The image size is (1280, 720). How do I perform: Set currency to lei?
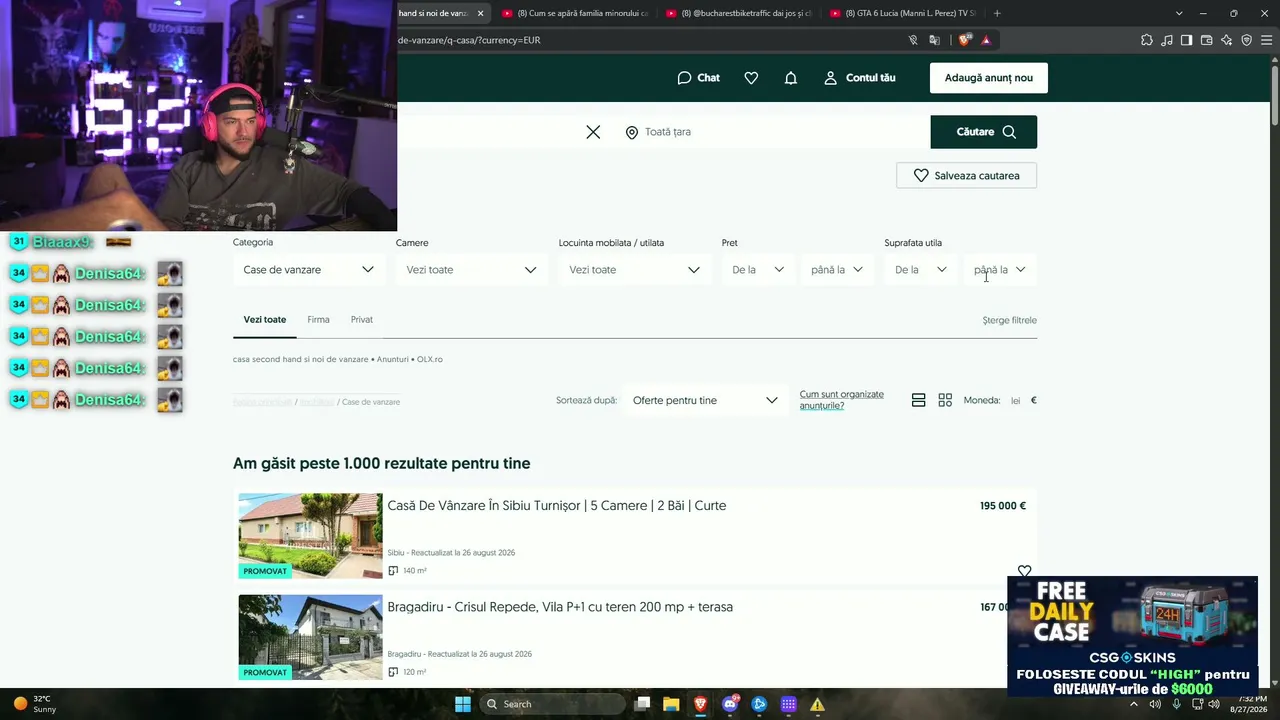[1016, 400]
